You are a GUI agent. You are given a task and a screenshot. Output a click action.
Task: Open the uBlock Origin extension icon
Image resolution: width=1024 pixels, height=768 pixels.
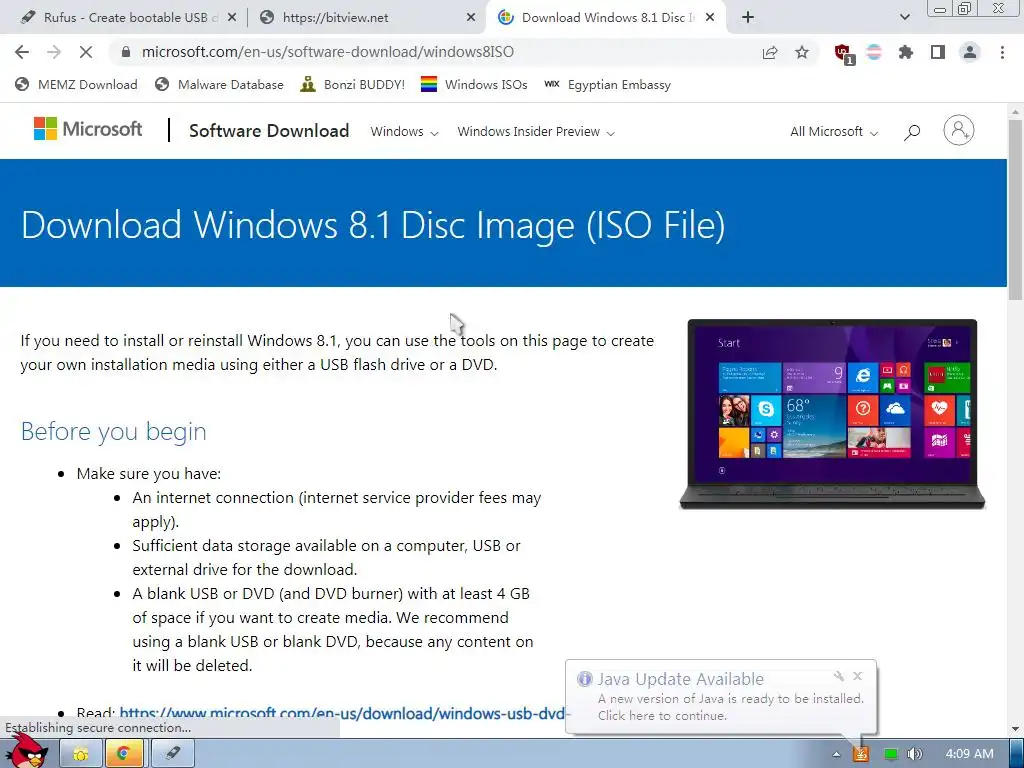point(844,54)
